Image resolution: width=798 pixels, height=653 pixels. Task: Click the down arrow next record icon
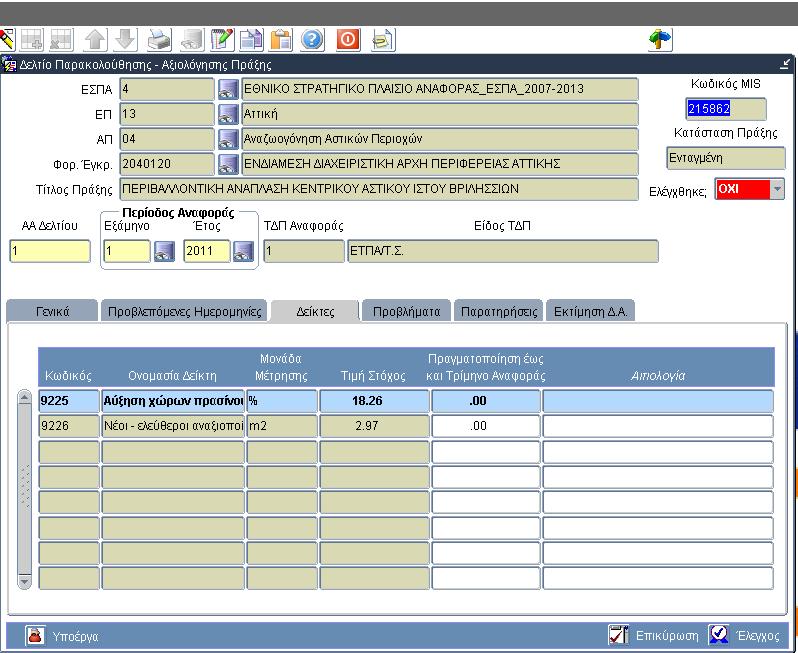(x=125, y=40)
